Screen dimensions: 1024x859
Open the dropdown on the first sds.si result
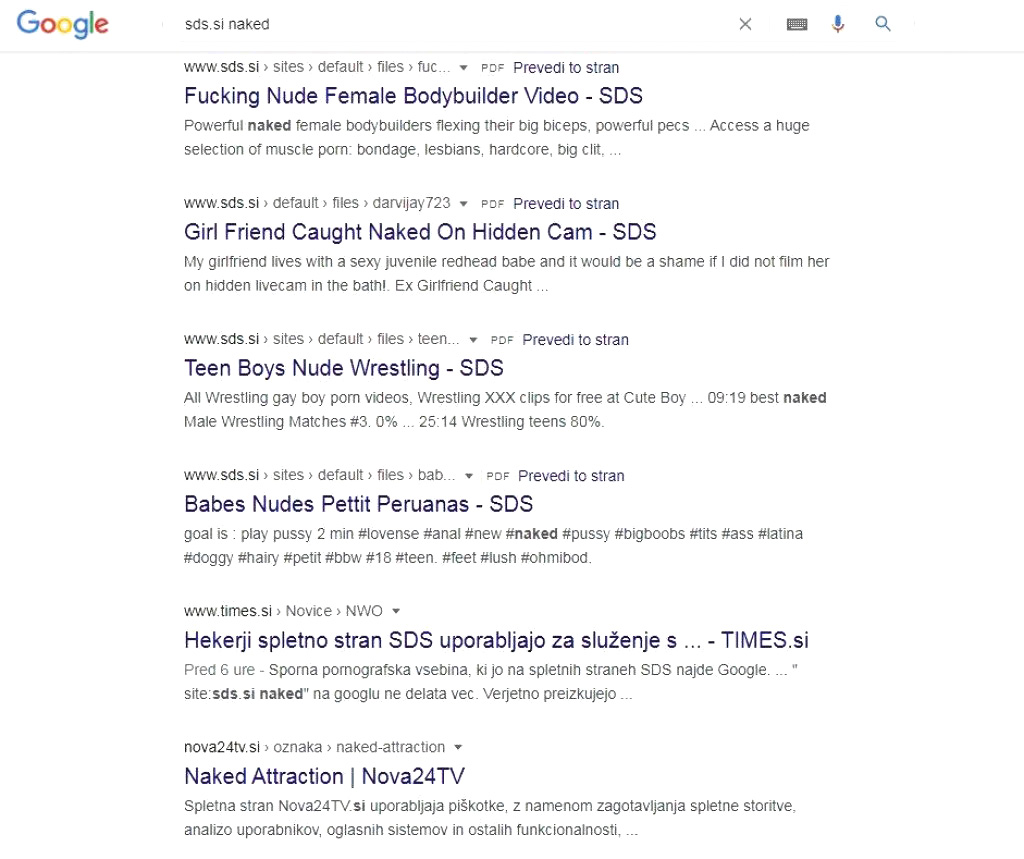tap(464, 67)
